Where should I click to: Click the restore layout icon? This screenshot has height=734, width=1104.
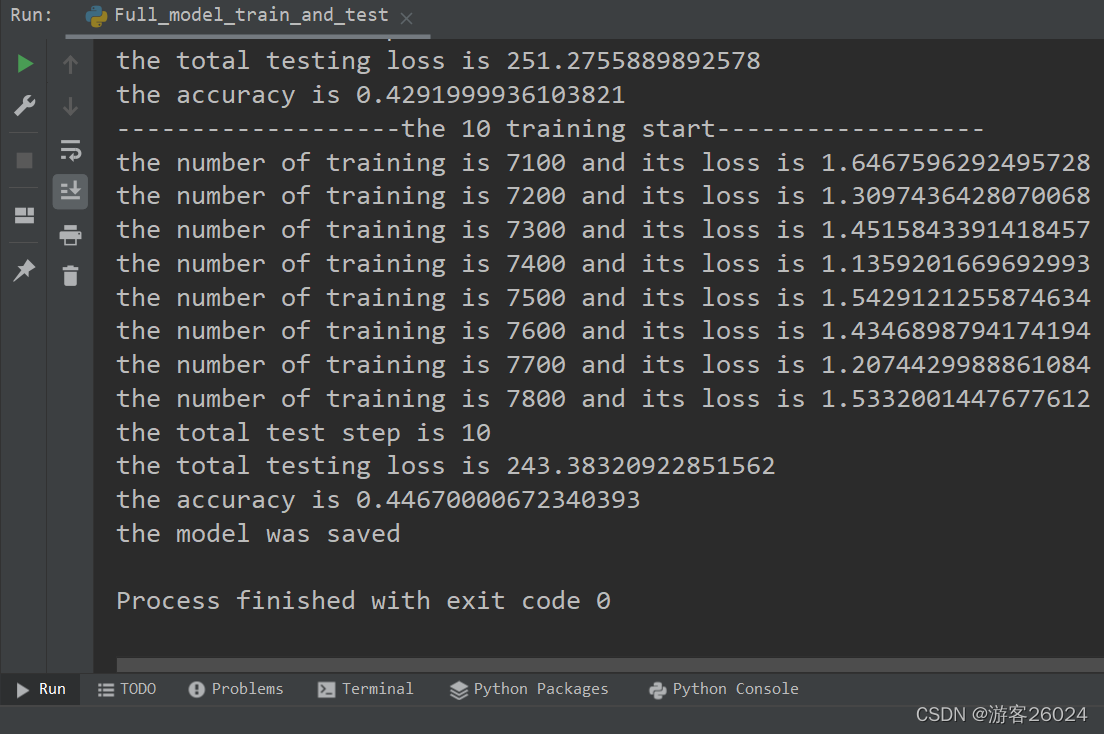(x=25, y=216)
